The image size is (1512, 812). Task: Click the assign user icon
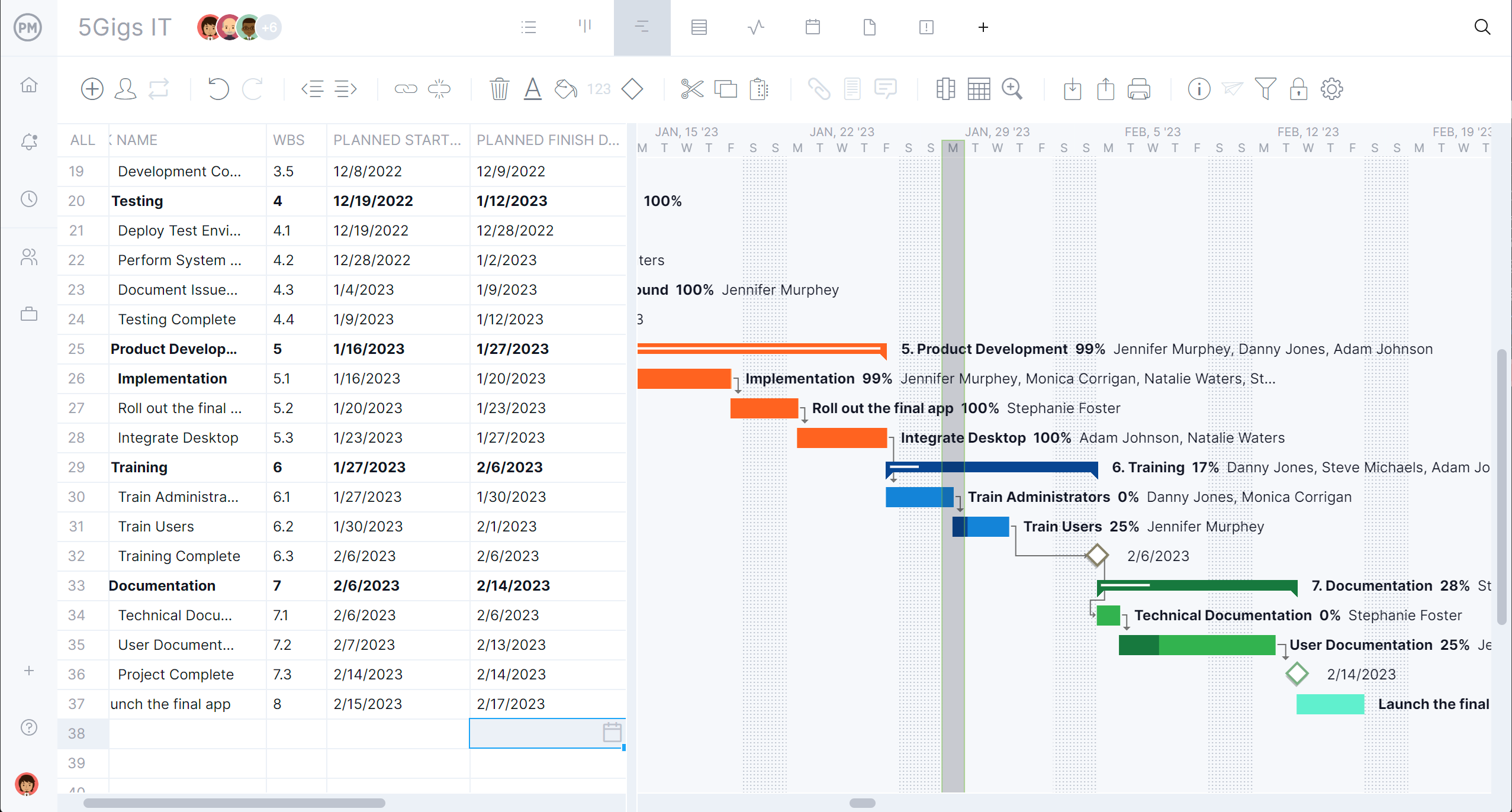125,89
